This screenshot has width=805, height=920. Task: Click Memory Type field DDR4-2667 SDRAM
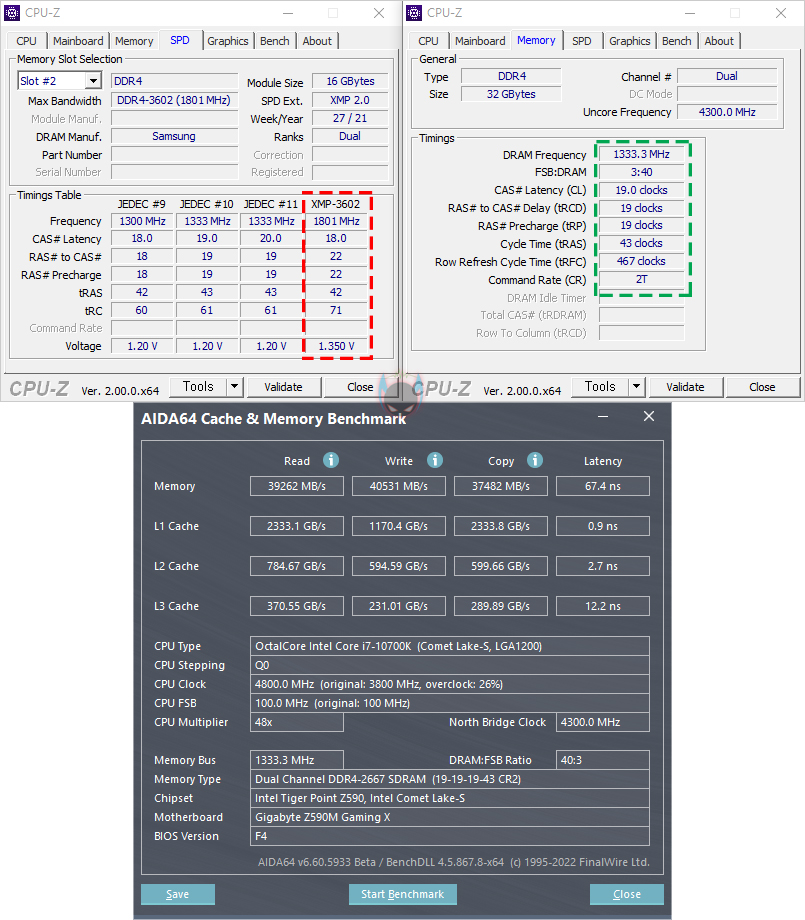449,779
